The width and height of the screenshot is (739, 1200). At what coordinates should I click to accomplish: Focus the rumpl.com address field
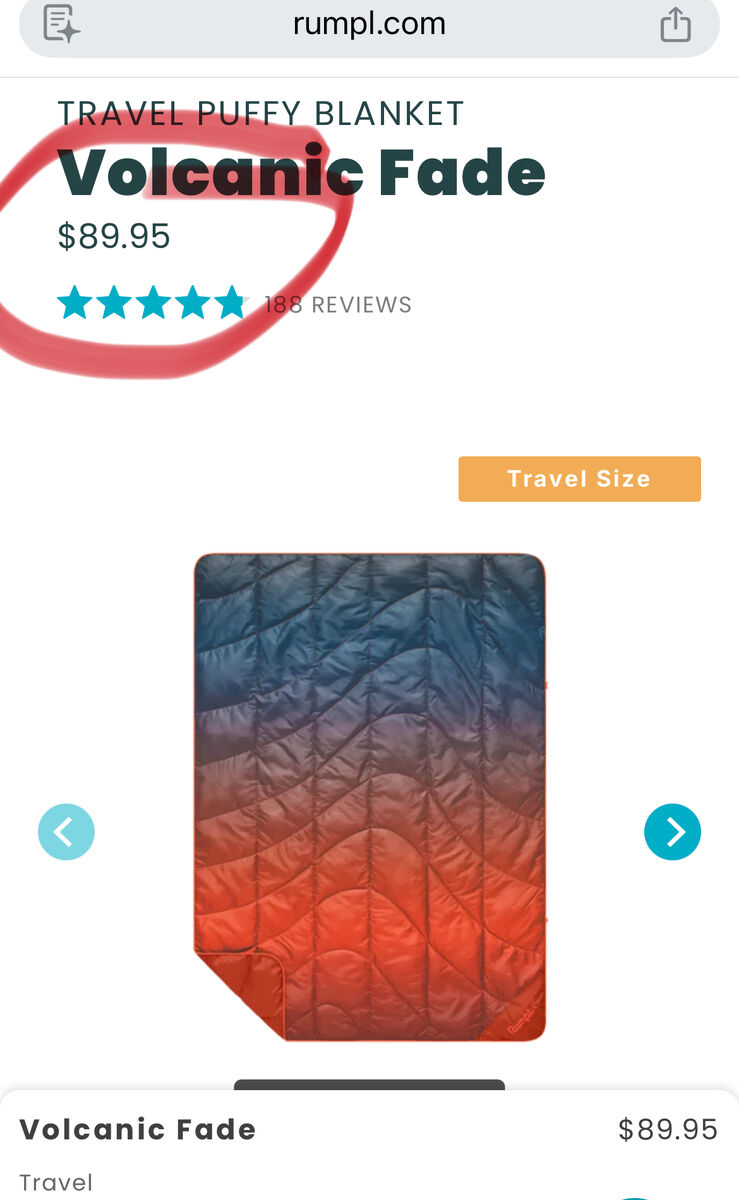pos(369,24)
